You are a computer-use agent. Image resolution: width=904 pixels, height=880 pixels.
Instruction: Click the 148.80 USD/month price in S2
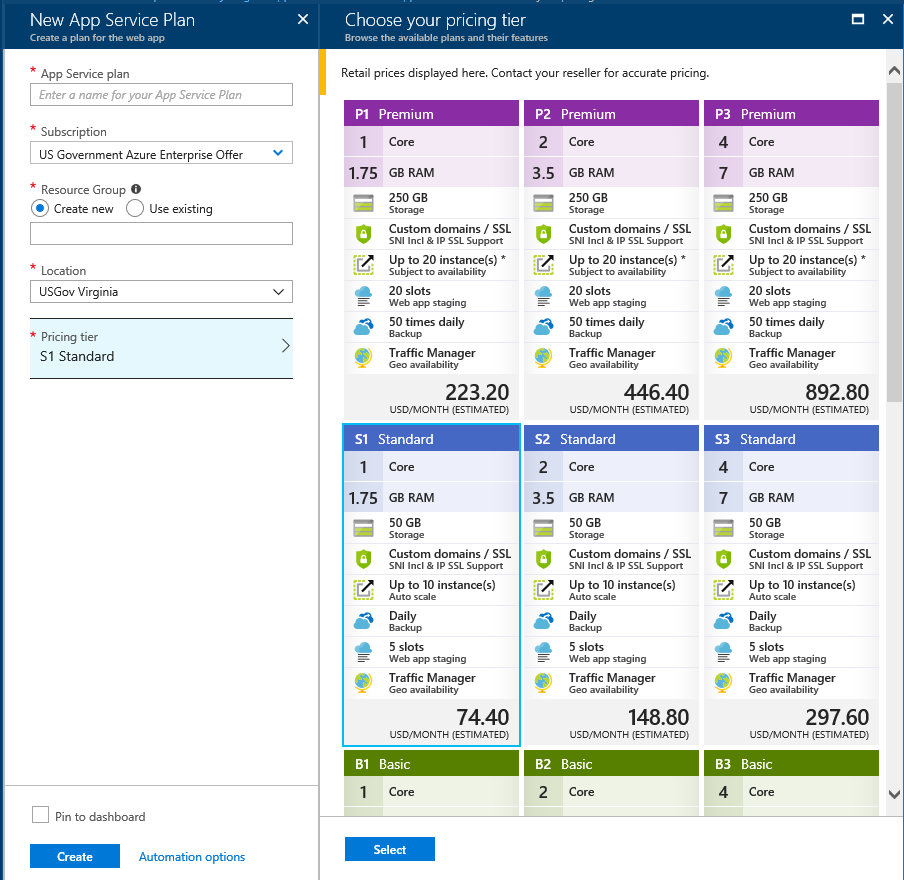tap(658, 717)
